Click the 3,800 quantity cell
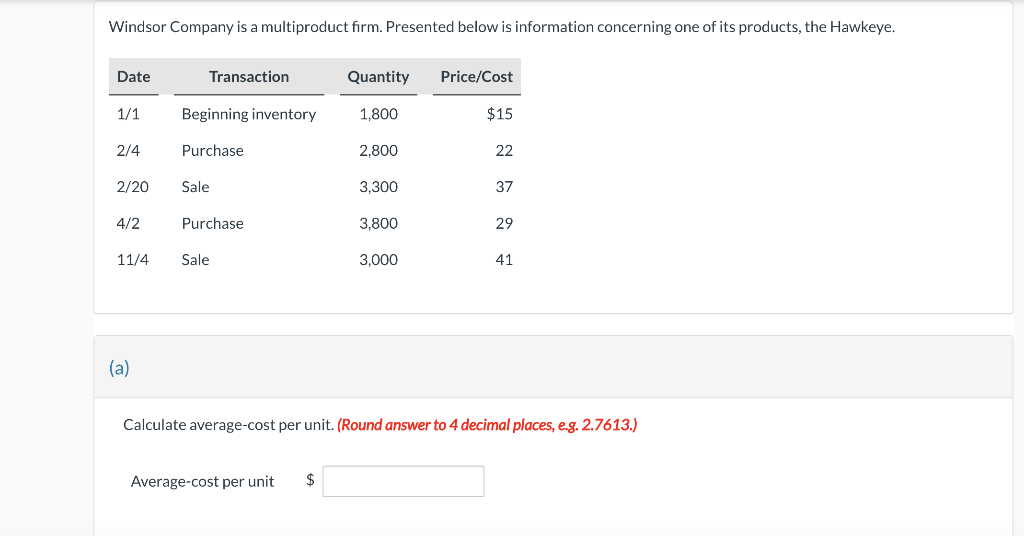Screen dimensions: 1024x536 coord(378,223)
